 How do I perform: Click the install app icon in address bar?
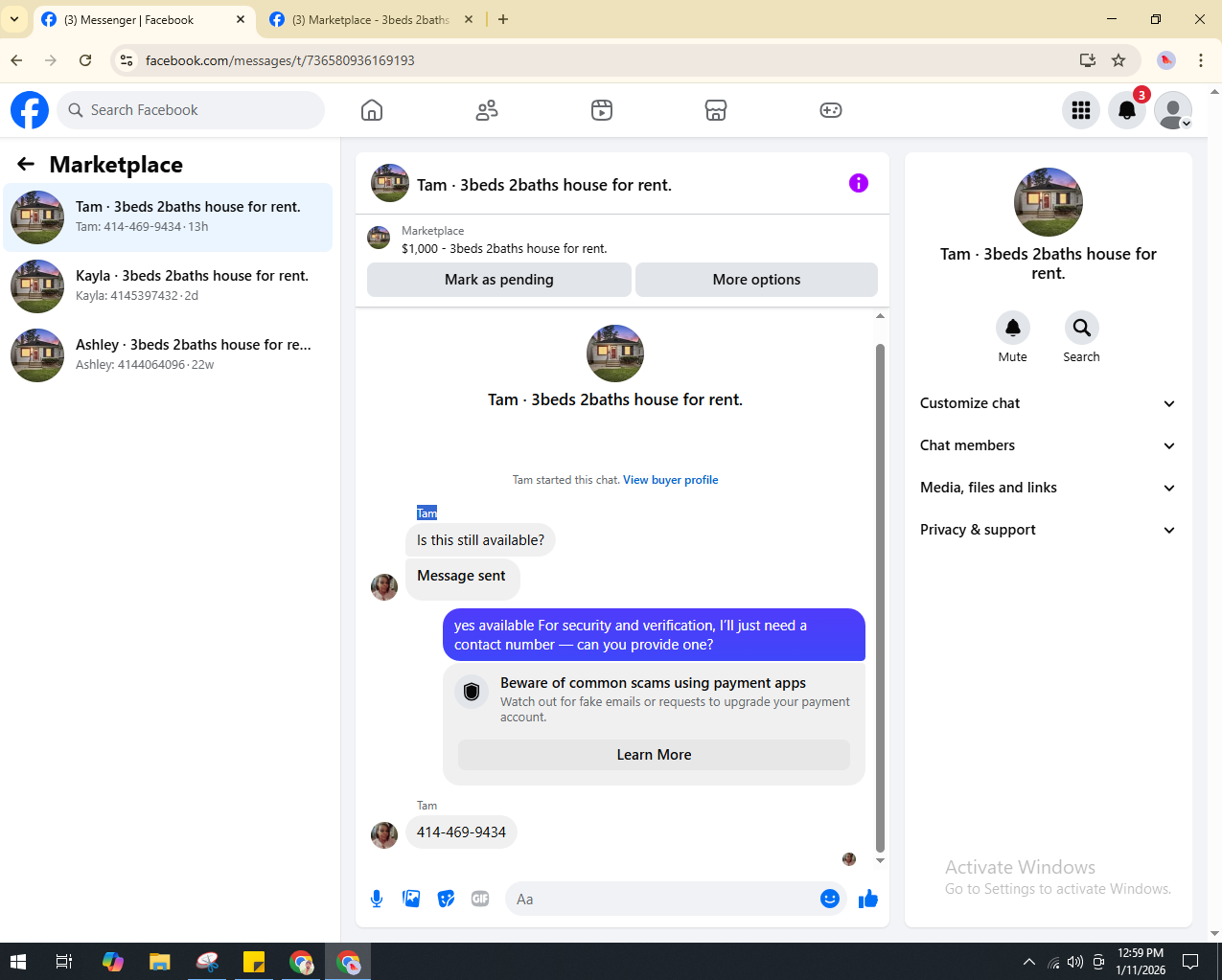pos(1088,60)
